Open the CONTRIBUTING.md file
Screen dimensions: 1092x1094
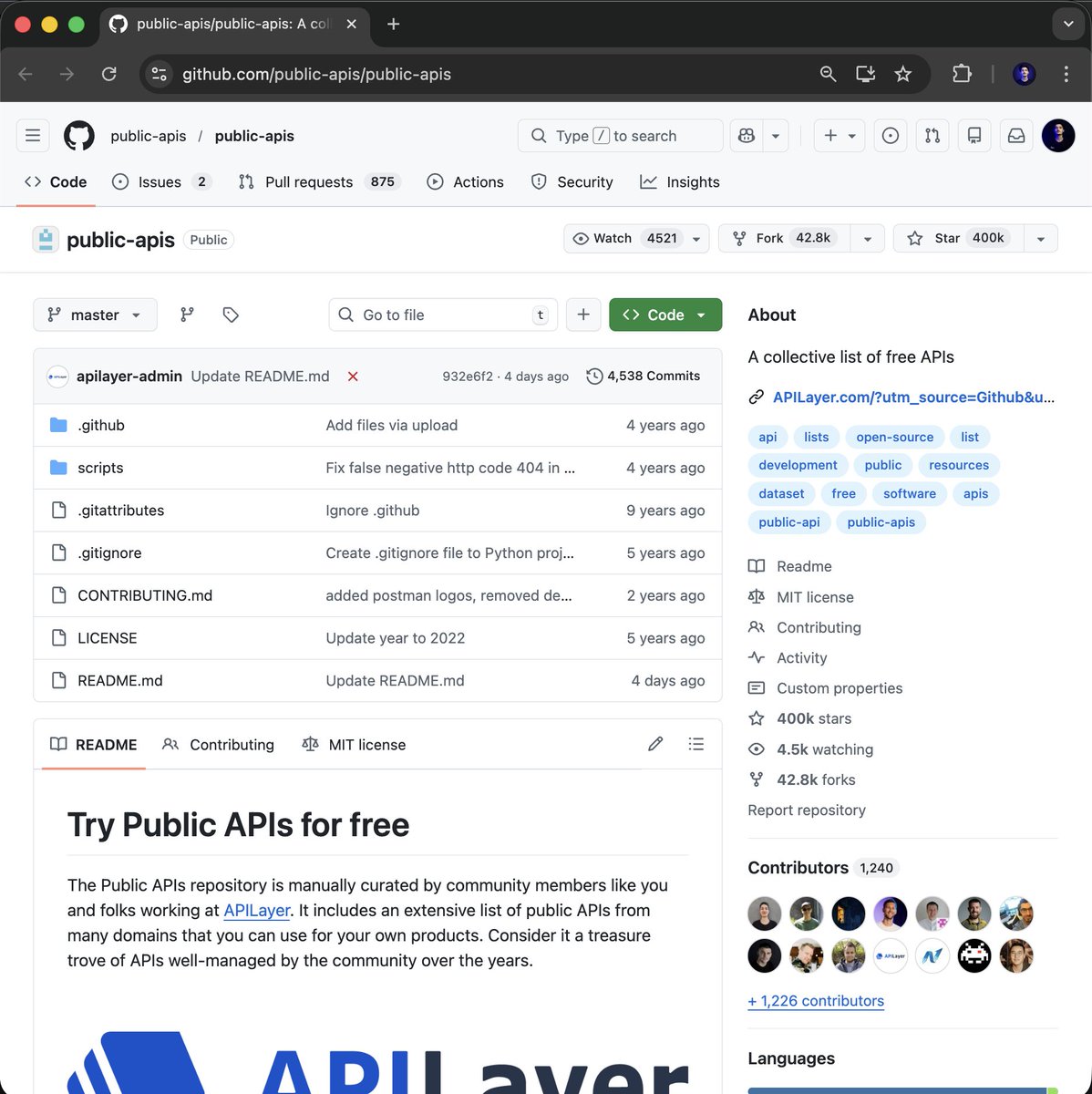pyautogui.click(x=145, y=595)
